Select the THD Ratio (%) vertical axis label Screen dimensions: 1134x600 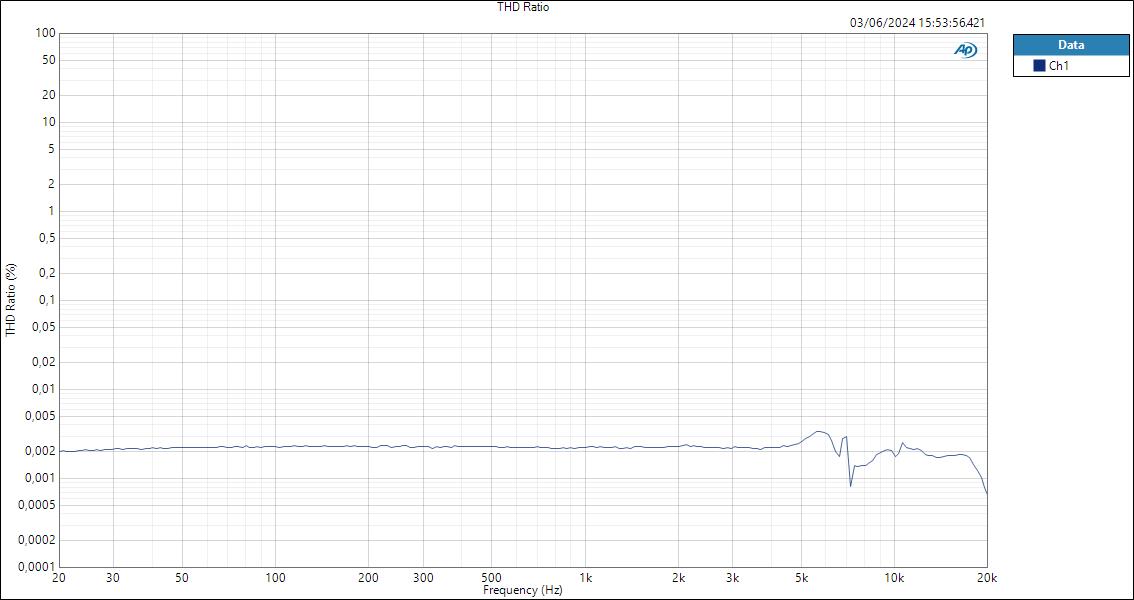[8, 296]
